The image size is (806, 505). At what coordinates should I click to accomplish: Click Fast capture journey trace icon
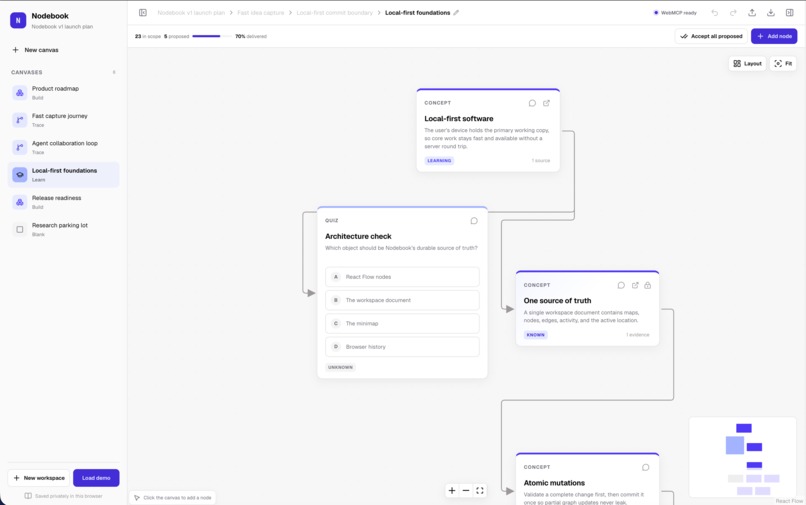[x=20, y=120]
